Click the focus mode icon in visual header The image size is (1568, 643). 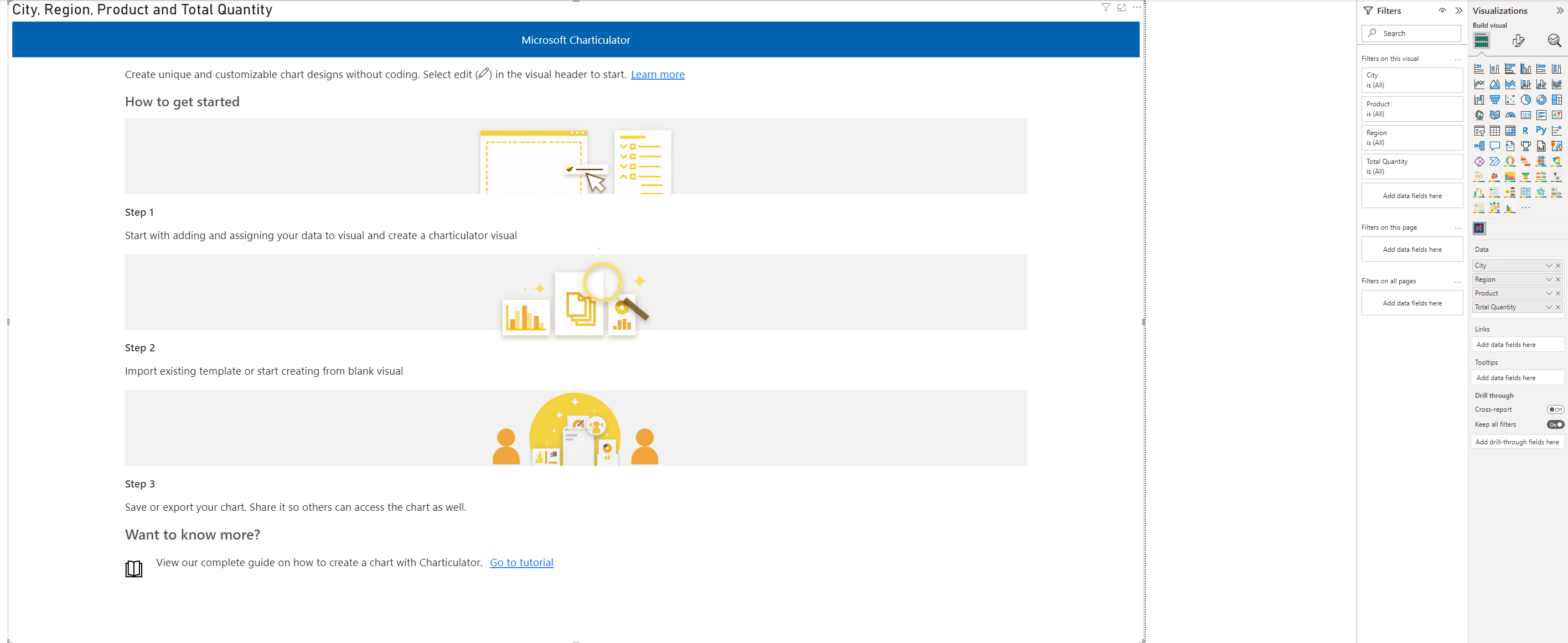(1121, 8)
